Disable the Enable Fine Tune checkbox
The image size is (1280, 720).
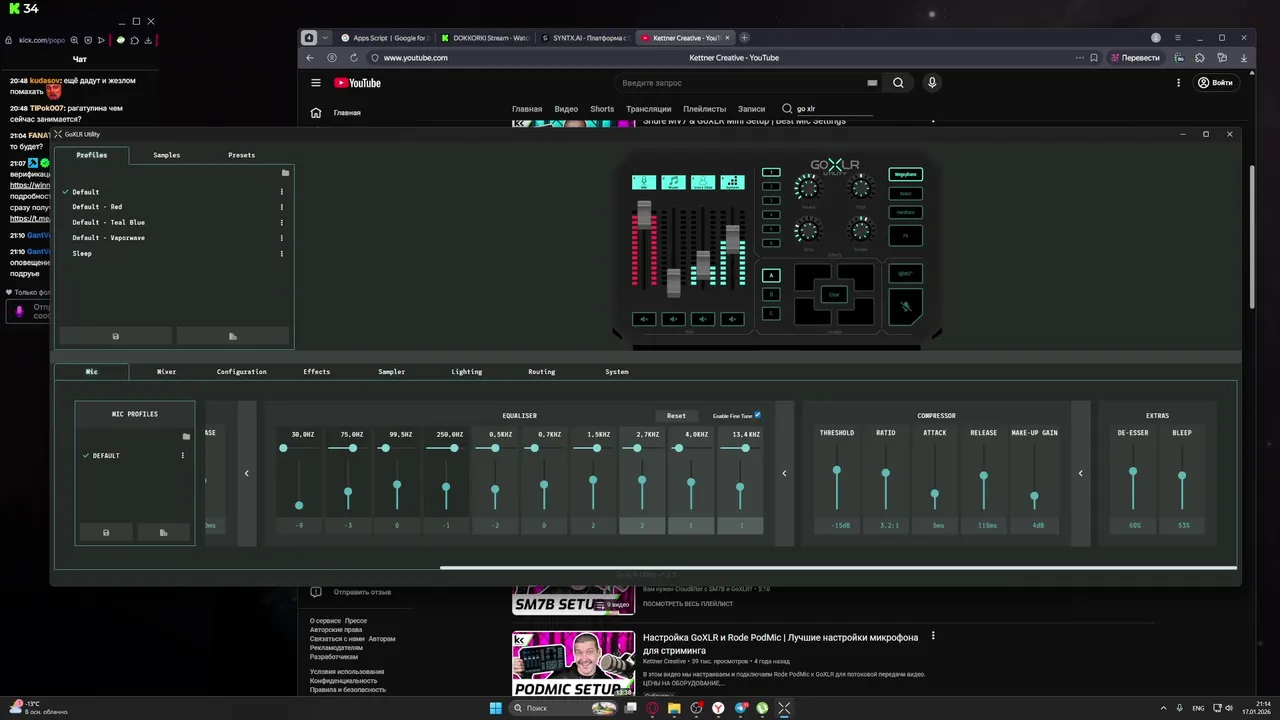coord(757,415)
